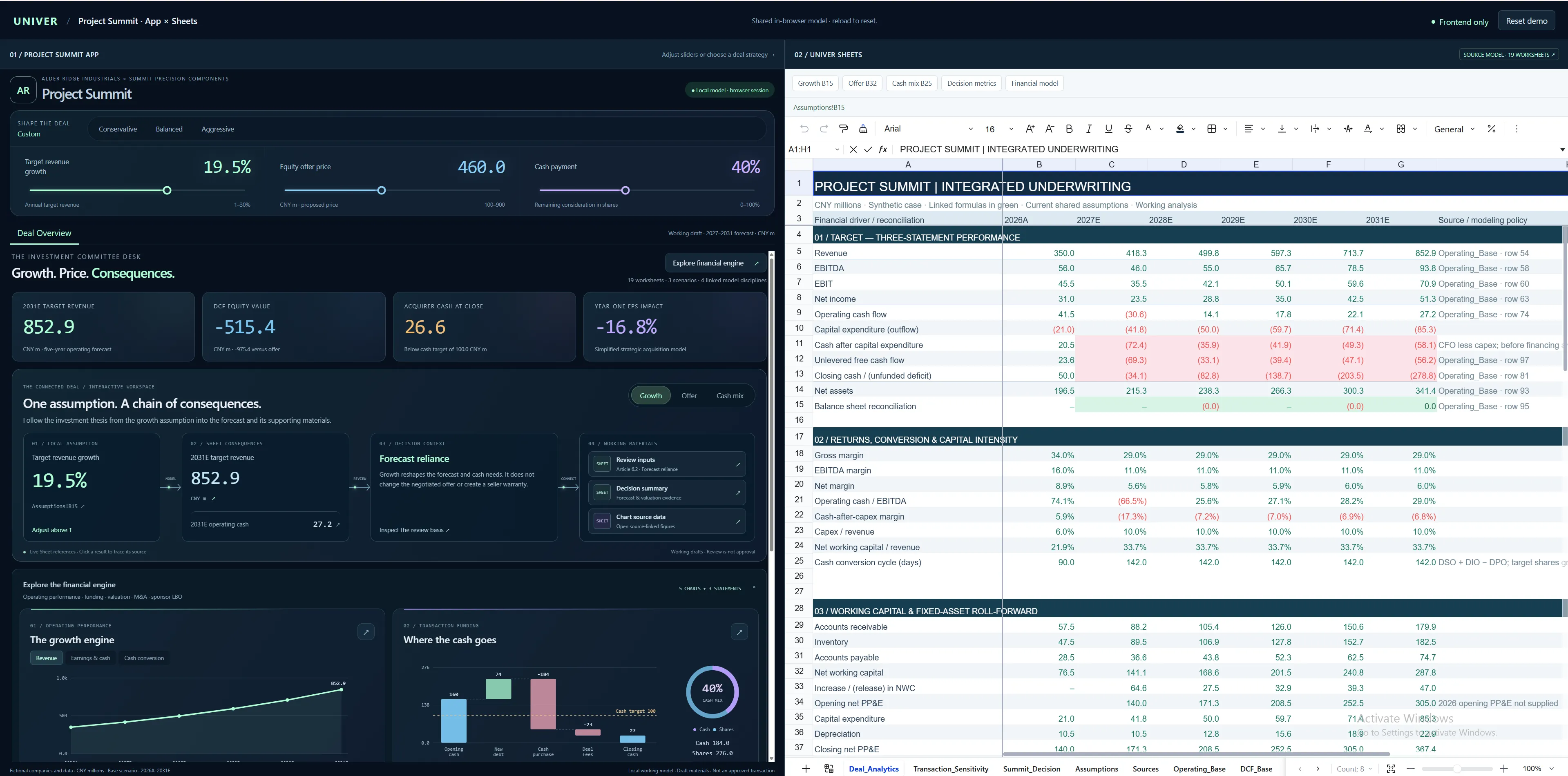The image size is (1568, 776).
Task: Click zoom out minus in status bar
Action: 1411,769
